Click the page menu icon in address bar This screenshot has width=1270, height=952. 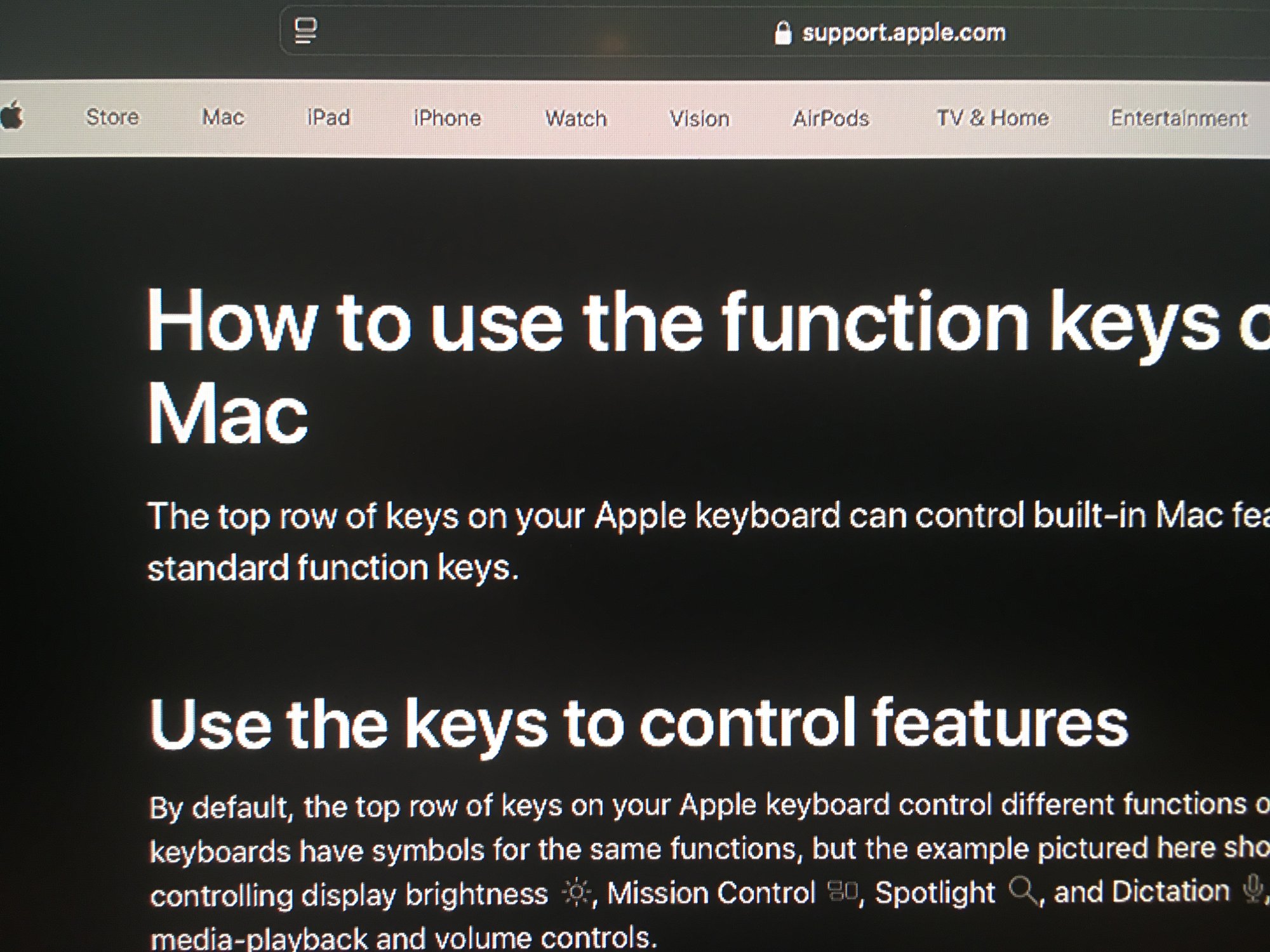[x=305, y=30]
